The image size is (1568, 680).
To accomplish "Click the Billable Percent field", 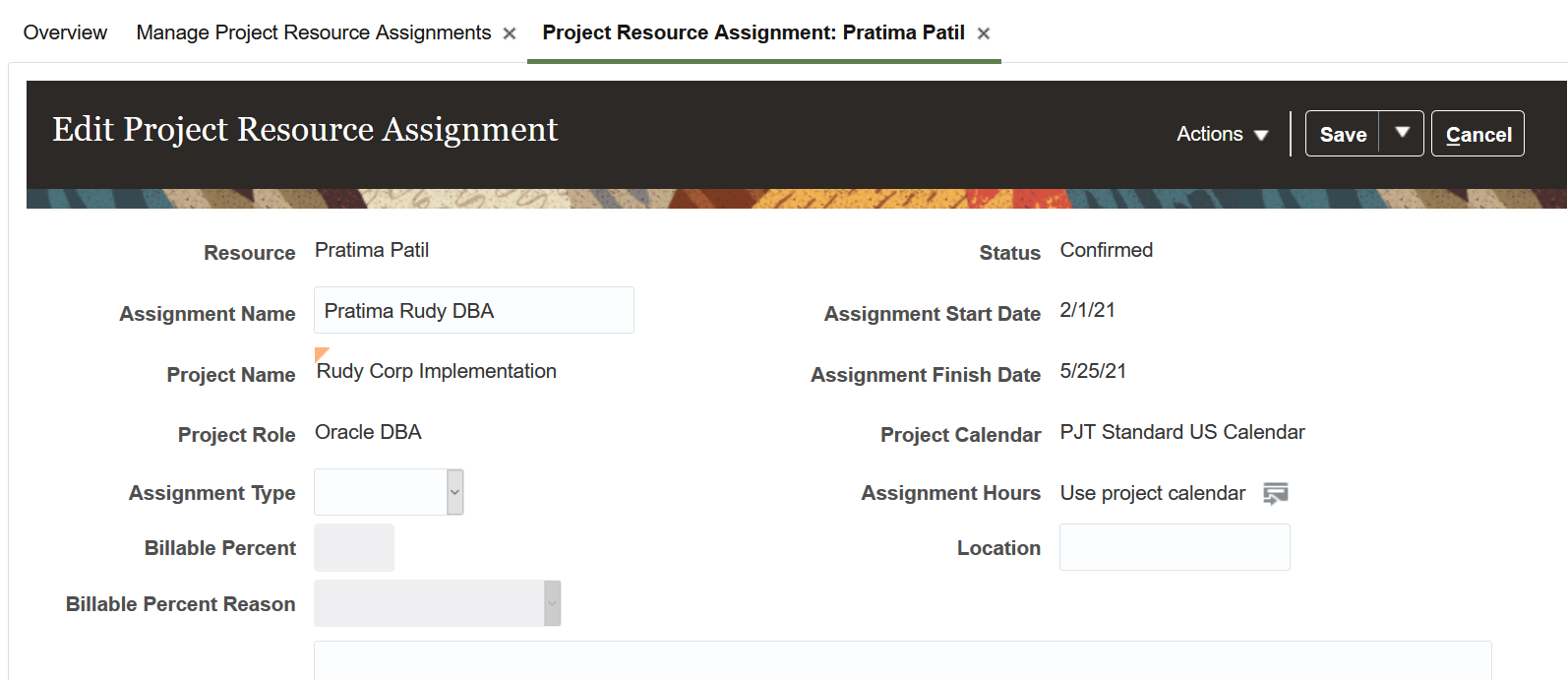I will click(354, 547).
